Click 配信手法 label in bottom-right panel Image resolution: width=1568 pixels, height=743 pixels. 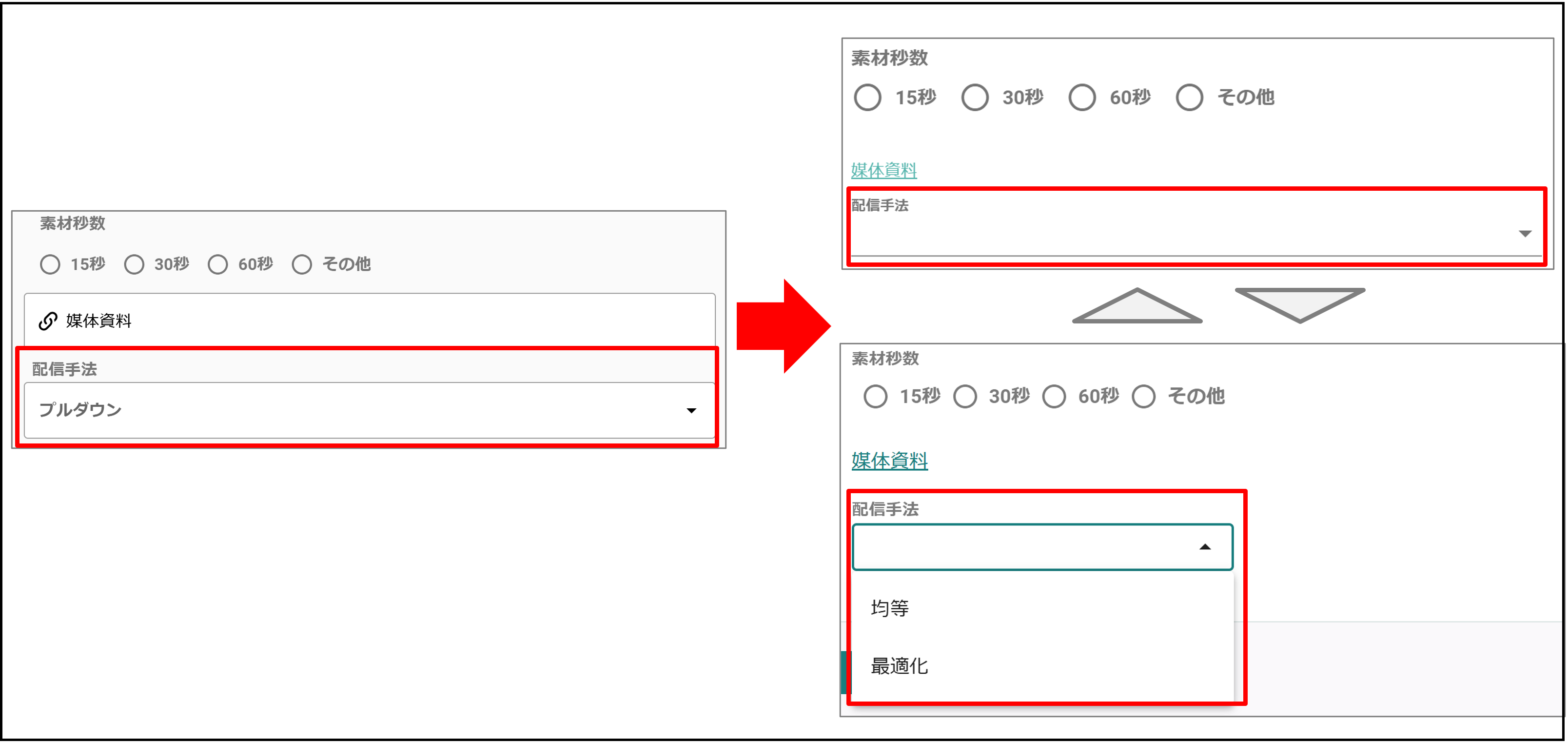(885, 509)
